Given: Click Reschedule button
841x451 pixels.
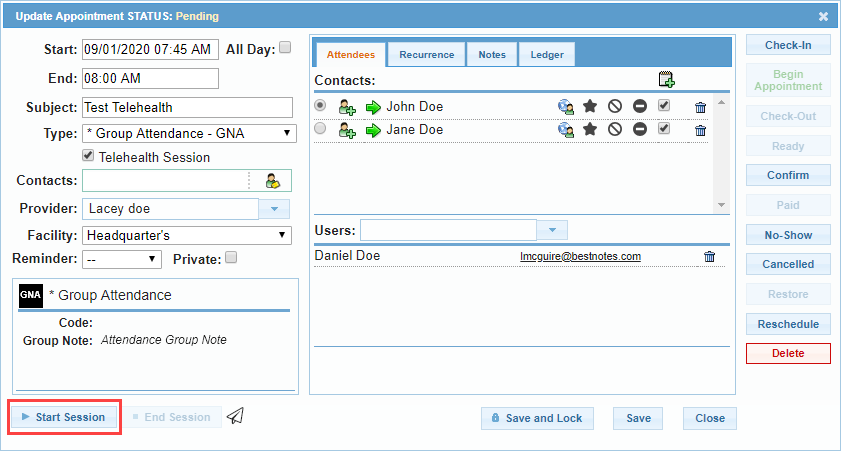Looking at the screenshot, I should [788, 324].
